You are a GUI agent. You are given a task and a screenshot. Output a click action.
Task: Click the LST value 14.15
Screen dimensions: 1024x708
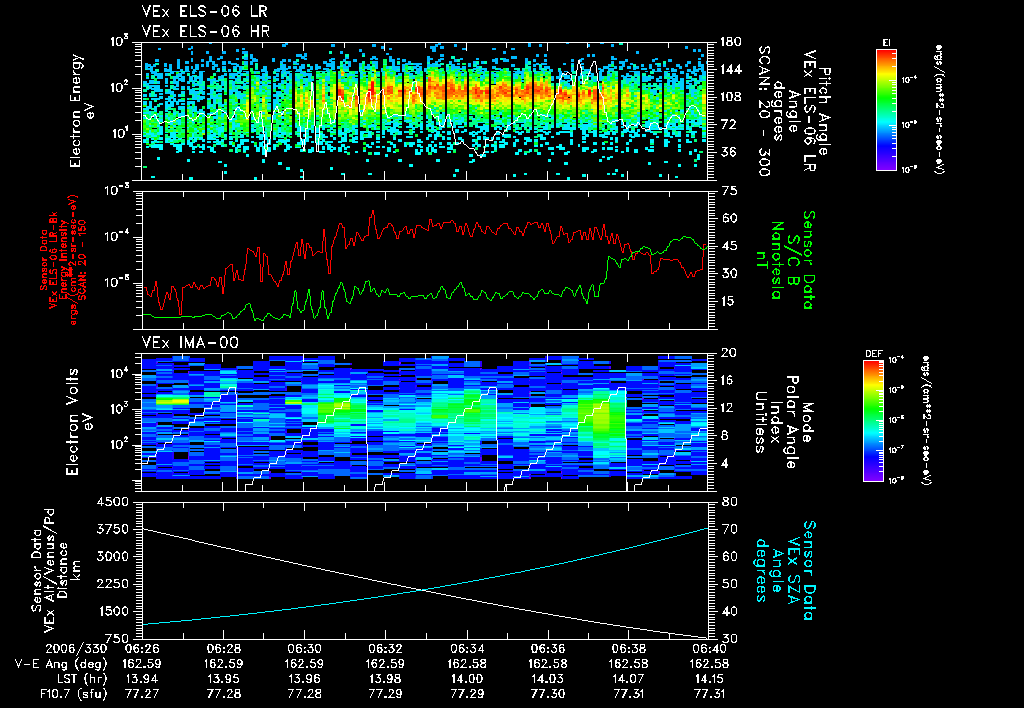point(709,679)
